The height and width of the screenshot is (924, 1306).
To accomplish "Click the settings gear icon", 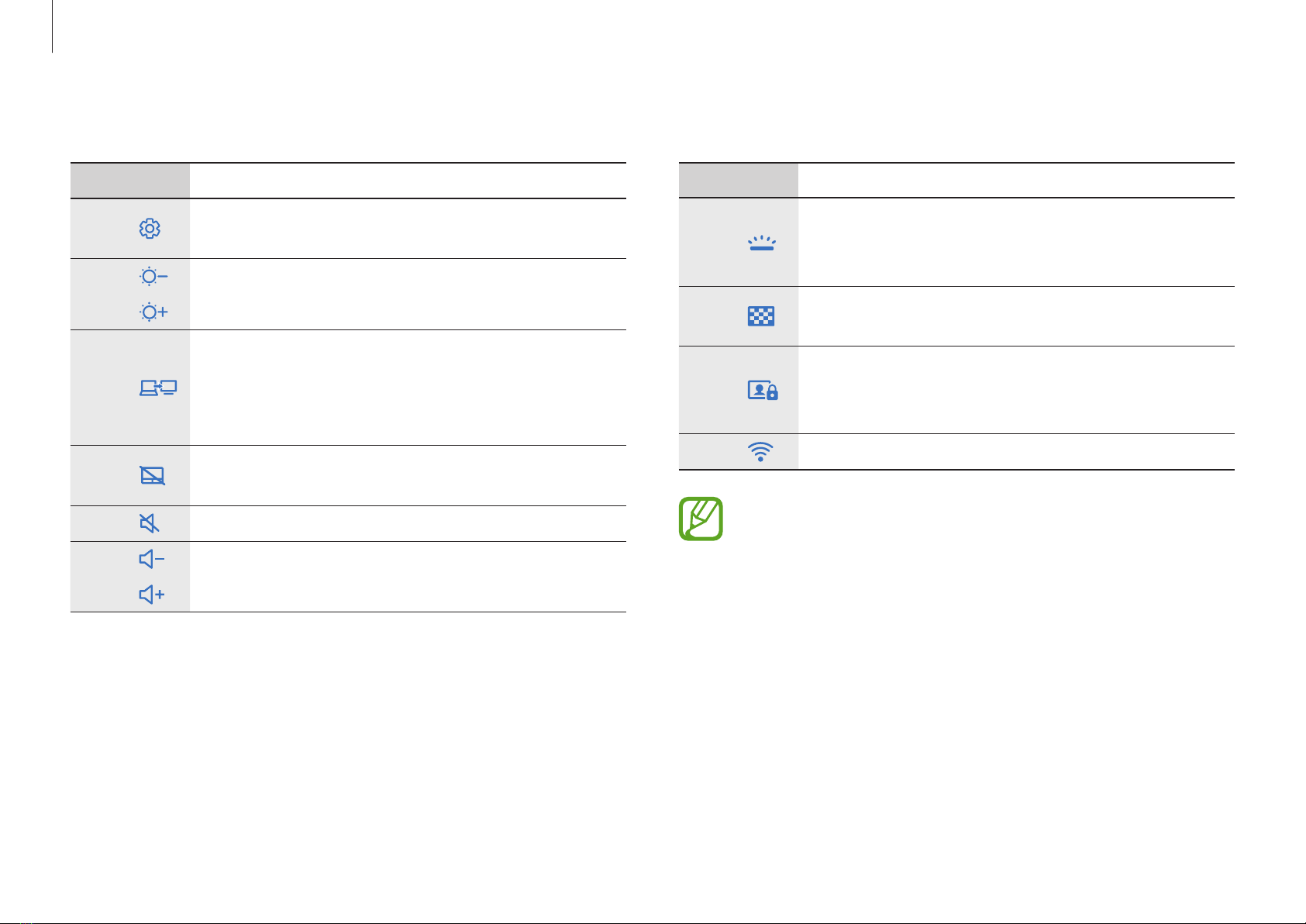I will pos(150,229).
